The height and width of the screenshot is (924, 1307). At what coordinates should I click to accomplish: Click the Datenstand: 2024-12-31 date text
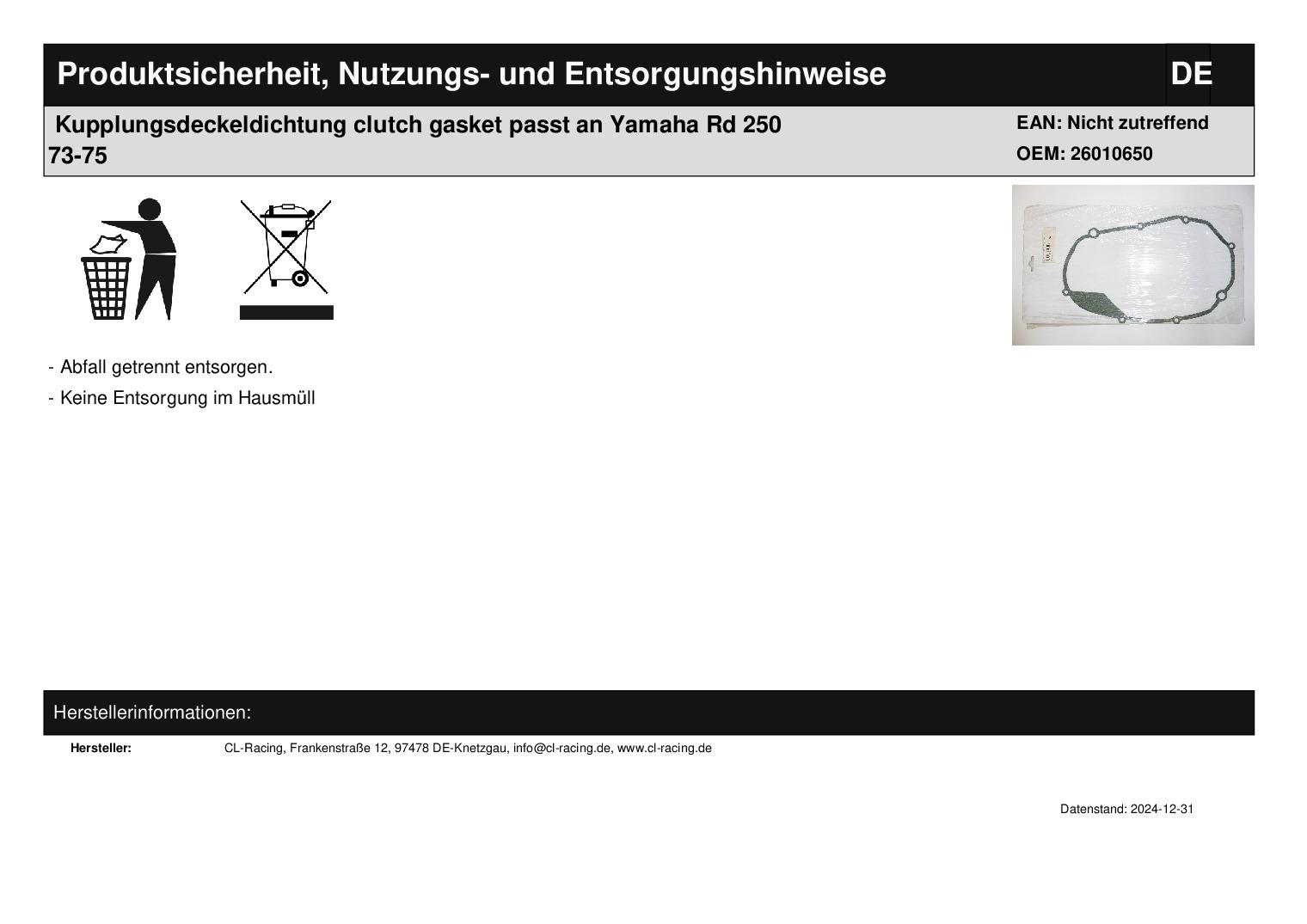click(1126, 810)
